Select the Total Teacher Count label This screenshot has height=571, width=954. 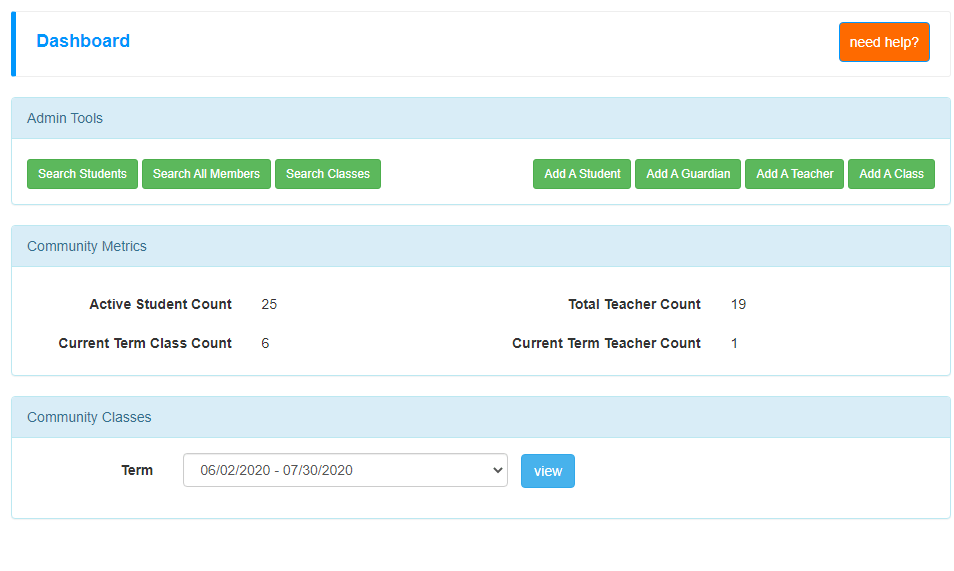pyautogui.click(x=635, y=304)
